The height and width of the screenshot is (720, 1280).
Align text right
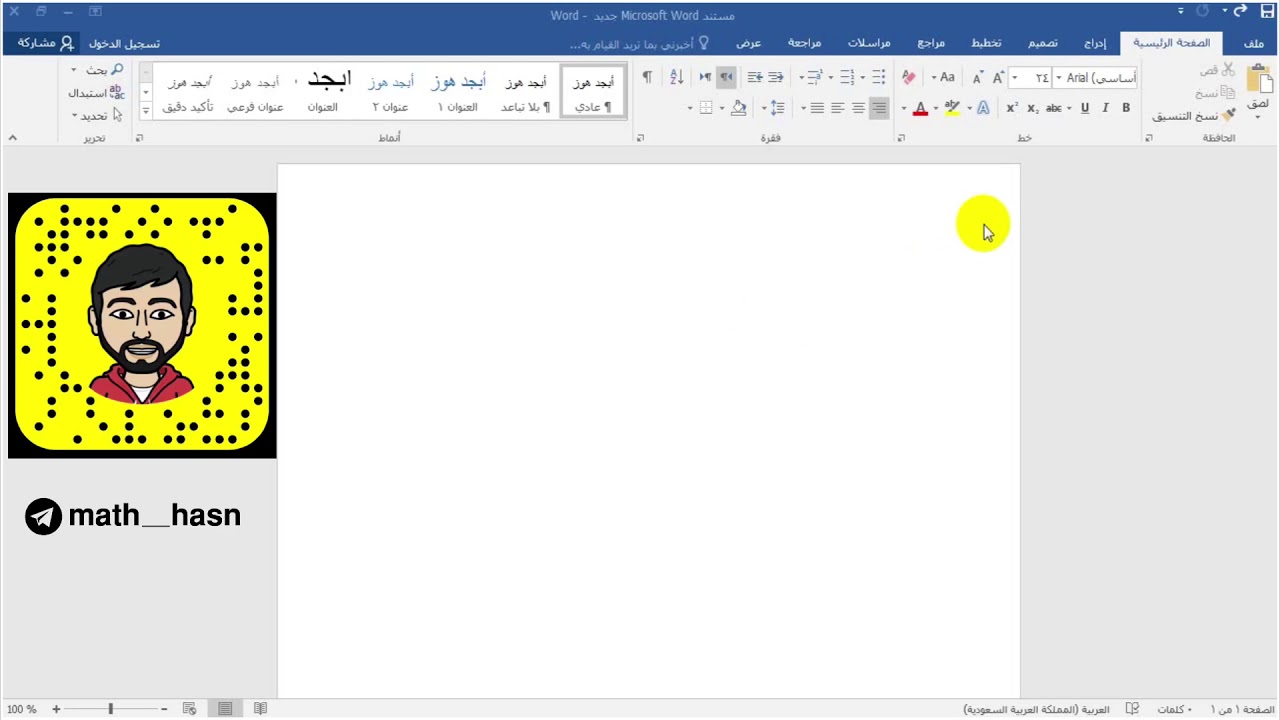pyautogui.click(x=879, y=108)
